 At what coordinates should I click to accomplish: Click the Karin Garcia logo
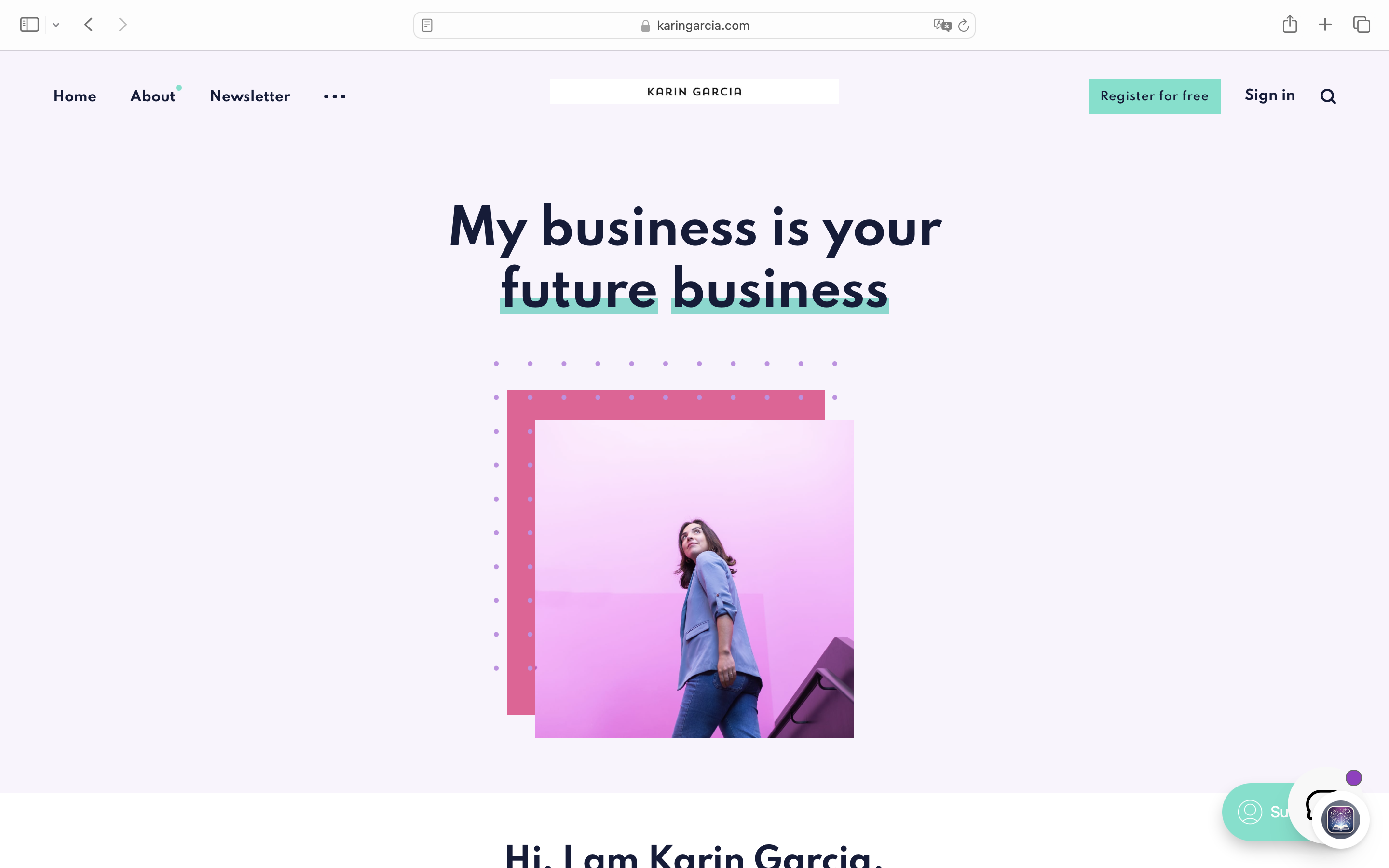click(694, 92)
